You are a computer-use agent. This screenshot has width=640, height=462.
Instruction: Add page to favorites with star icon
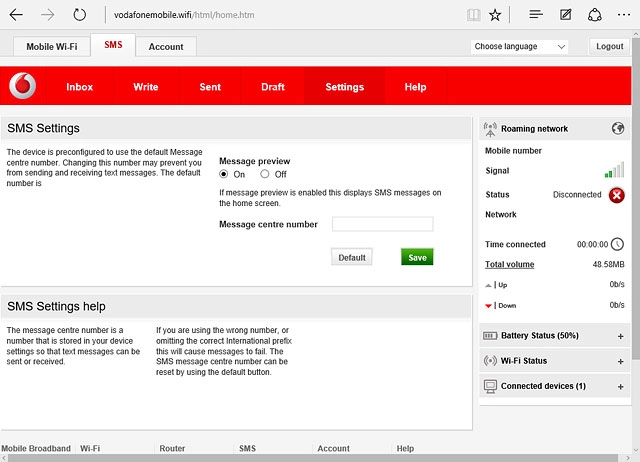[x=496, y=15]
